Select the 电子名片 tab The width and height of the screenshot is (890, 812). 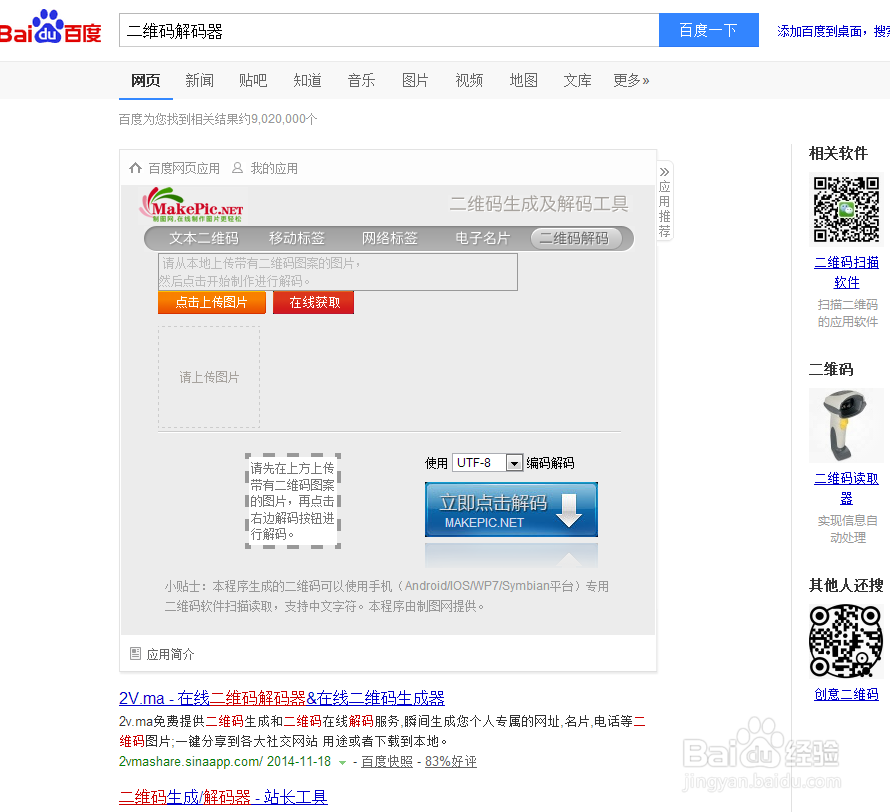coord(483,238)
